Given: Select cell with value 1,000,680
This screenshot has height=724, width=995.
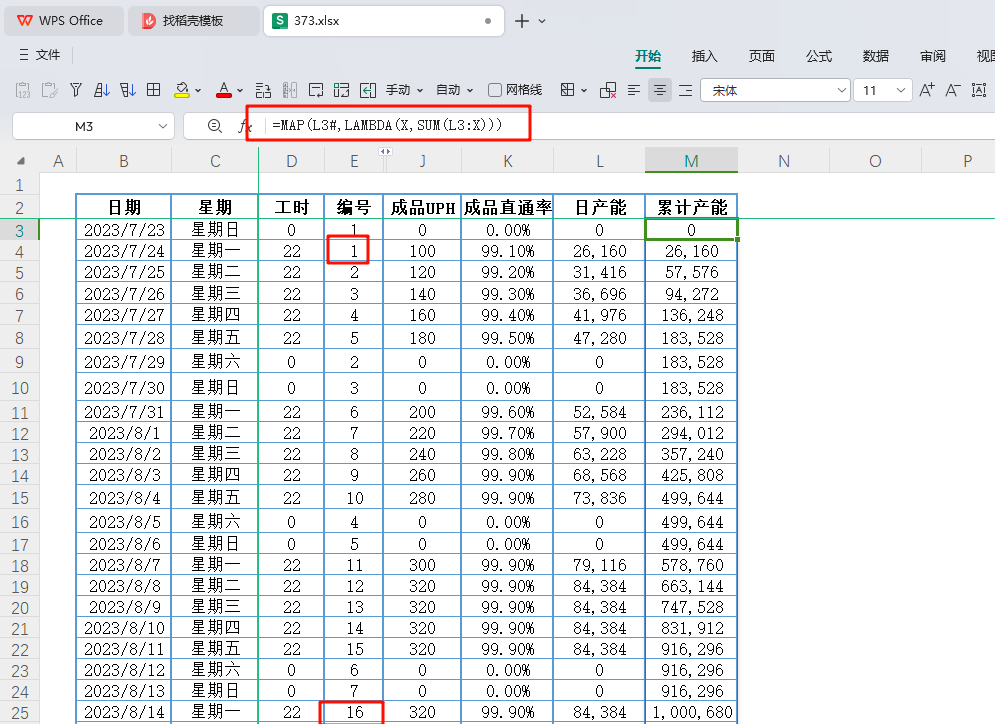Looking at the screenshot, I should (x=691, y=712).
